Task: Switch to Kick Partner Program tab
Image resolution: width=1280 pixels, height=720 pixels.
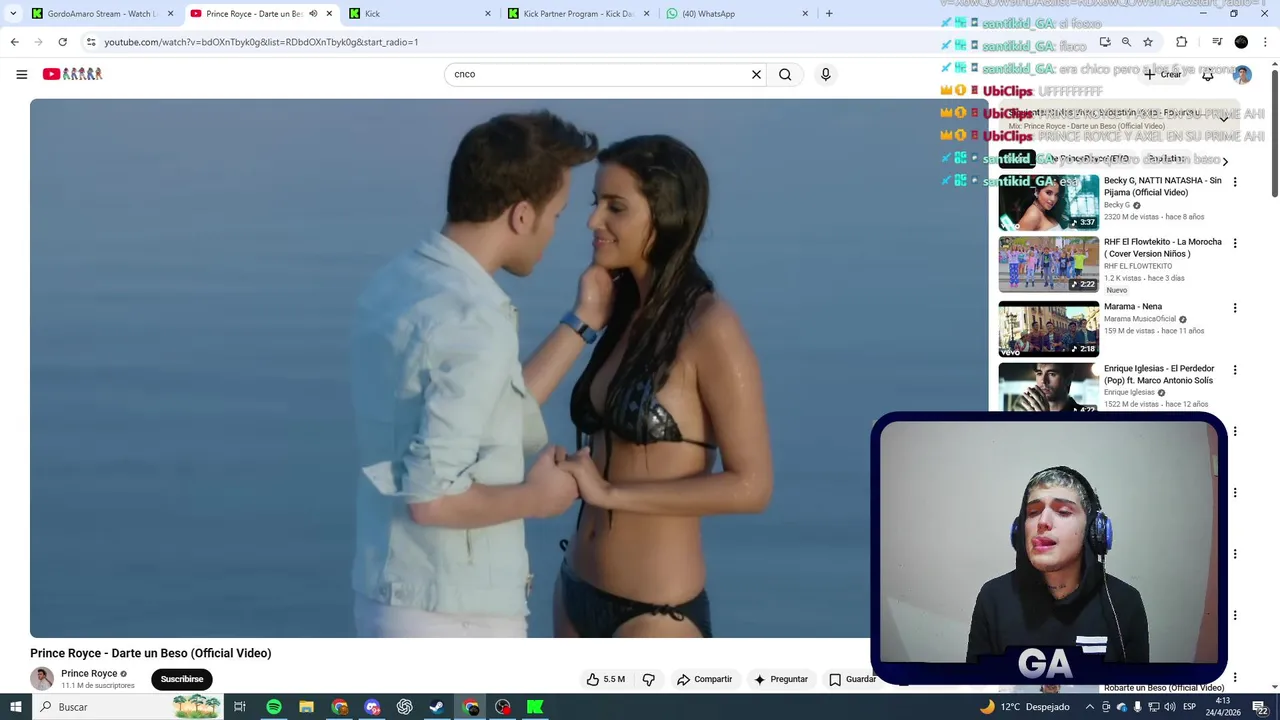Action: click(x=579, y=14)
